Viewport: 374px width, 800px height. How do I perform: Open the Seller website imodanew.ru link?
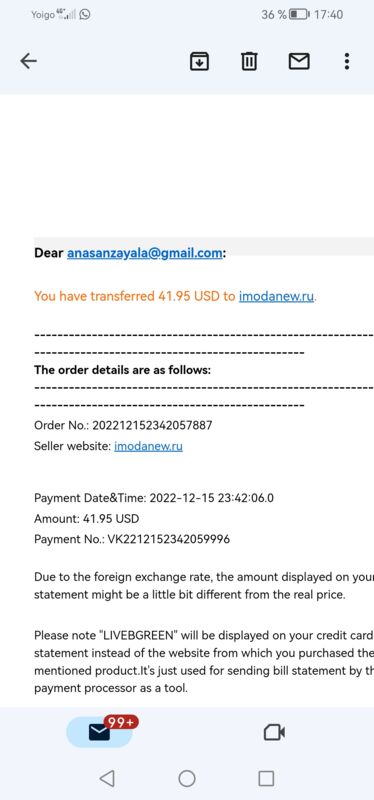148,446
